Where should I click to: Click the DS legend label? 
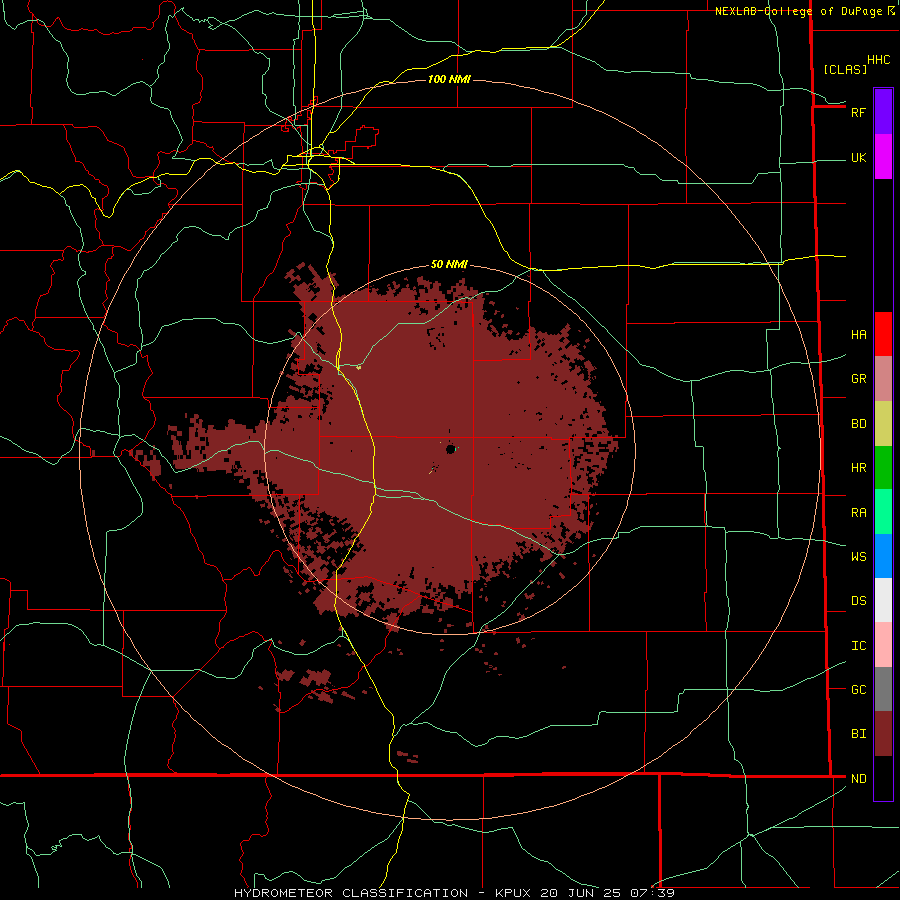858,601
